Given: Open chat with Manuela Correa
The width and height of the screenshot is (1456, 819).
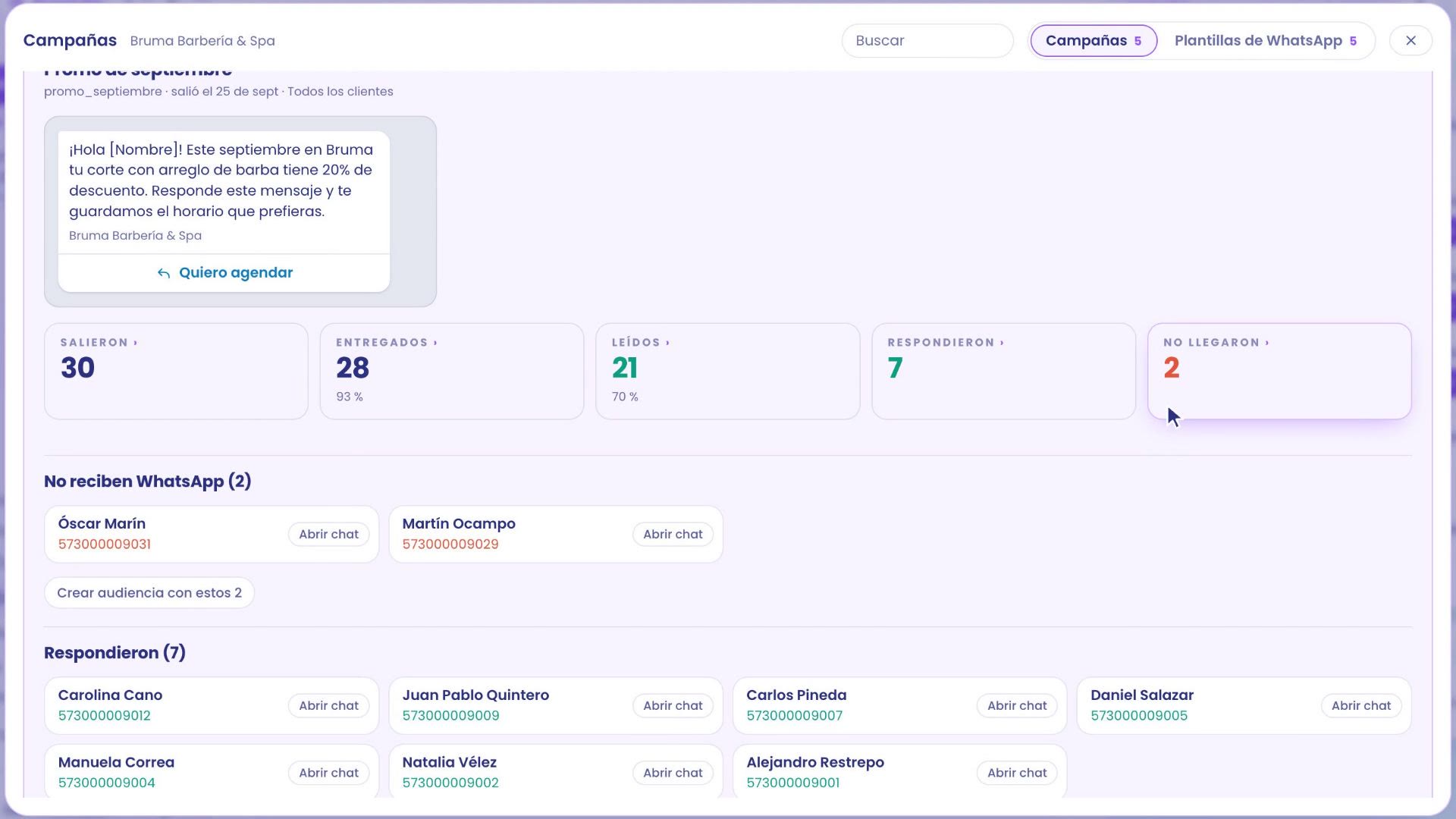Looking at the screenshot, I should click(x=328, y=773).
